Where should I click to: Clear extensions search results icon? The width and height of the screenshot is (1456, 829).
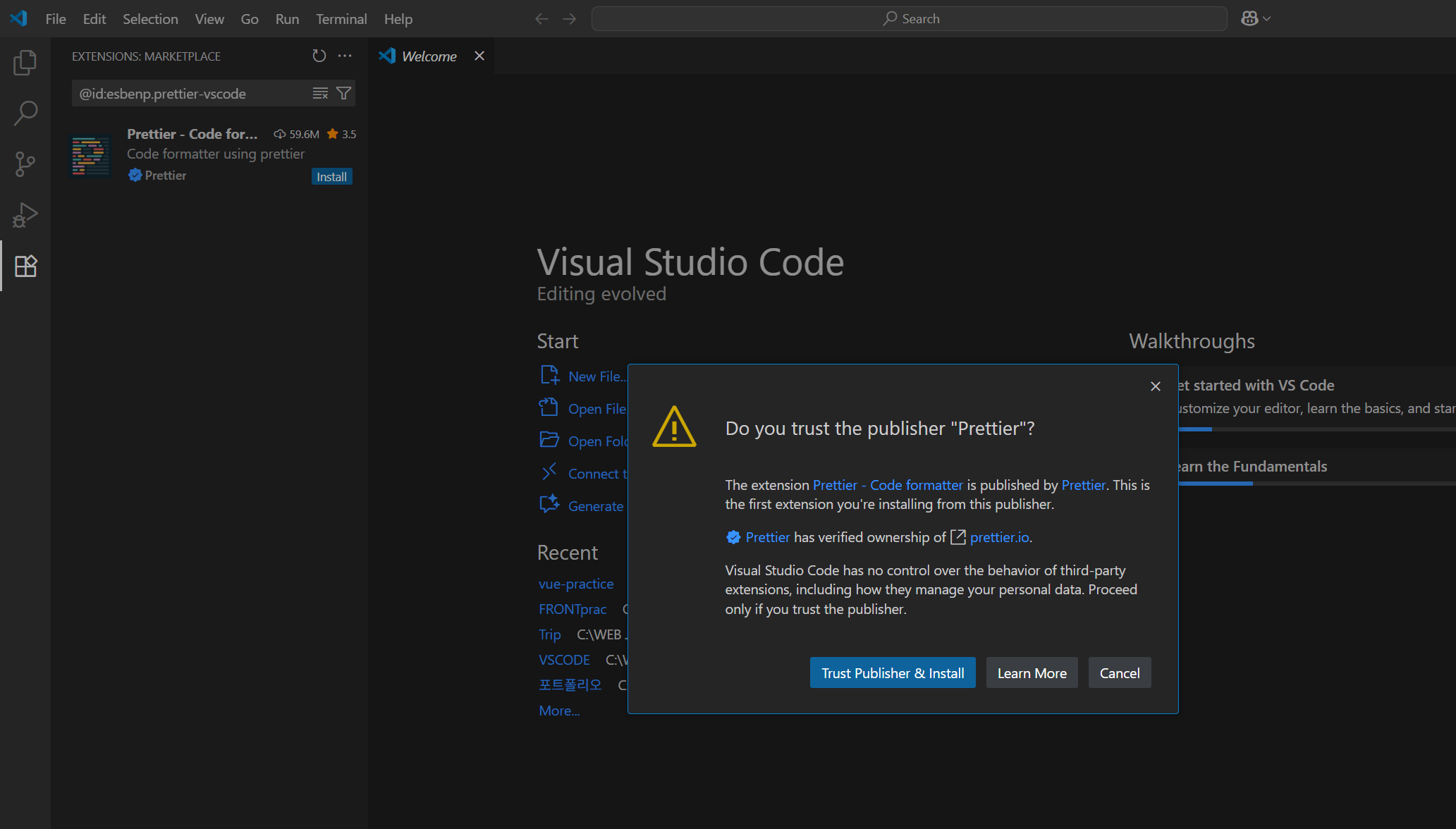point(320,94)
